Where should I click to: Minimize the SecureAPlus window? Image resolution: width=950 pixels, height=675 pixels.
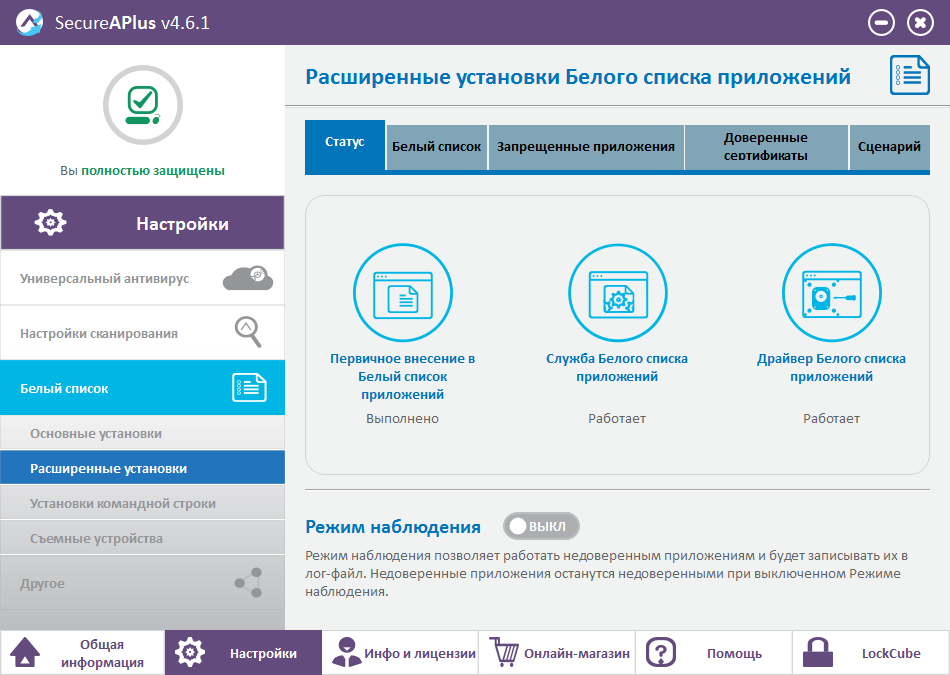[x=881, y=23]
